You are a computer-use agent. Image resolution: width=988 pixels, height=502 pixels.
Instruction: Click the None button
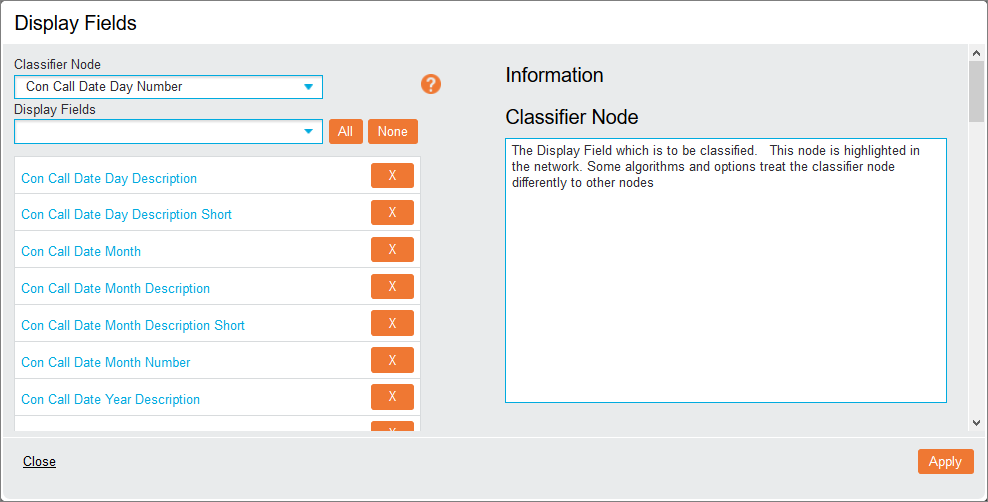393,132
